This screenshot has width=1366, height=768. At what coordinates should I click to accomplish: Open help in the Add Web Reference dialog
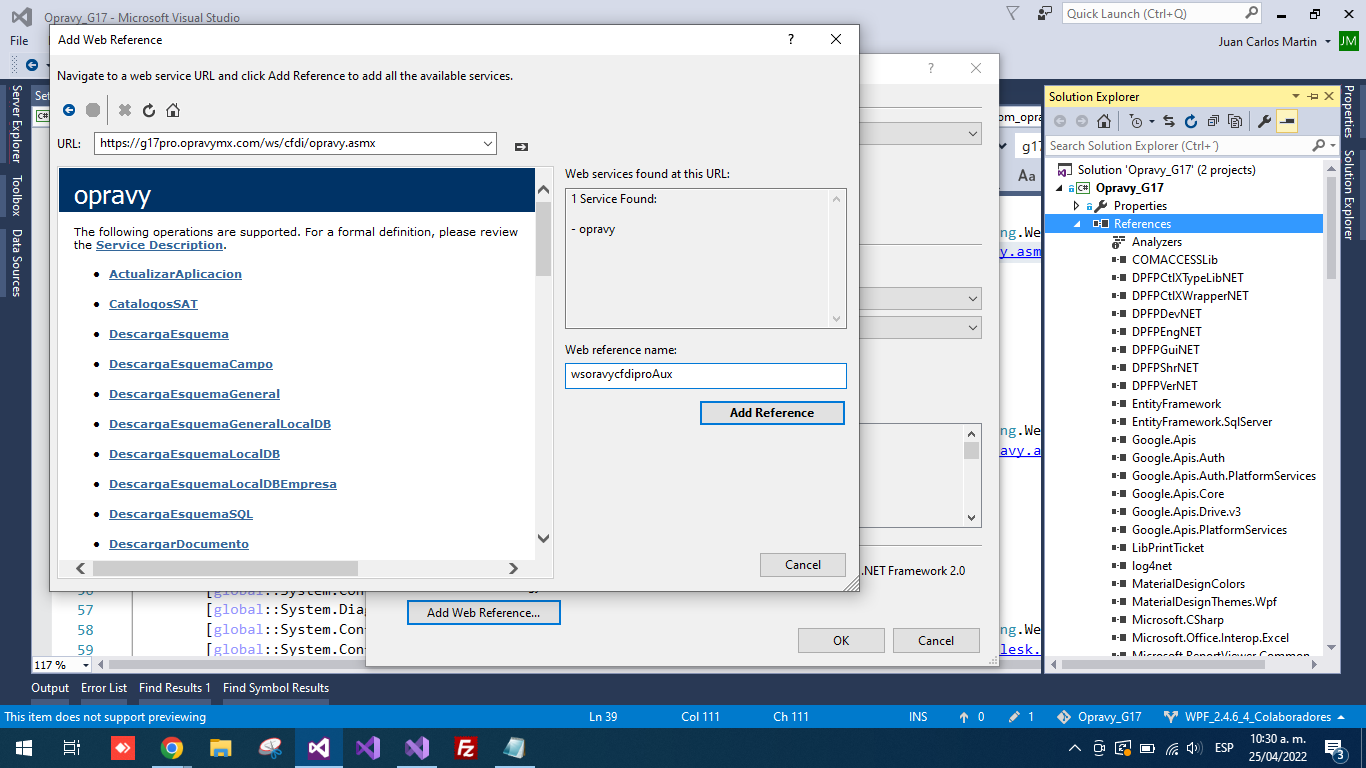[791, 39]
